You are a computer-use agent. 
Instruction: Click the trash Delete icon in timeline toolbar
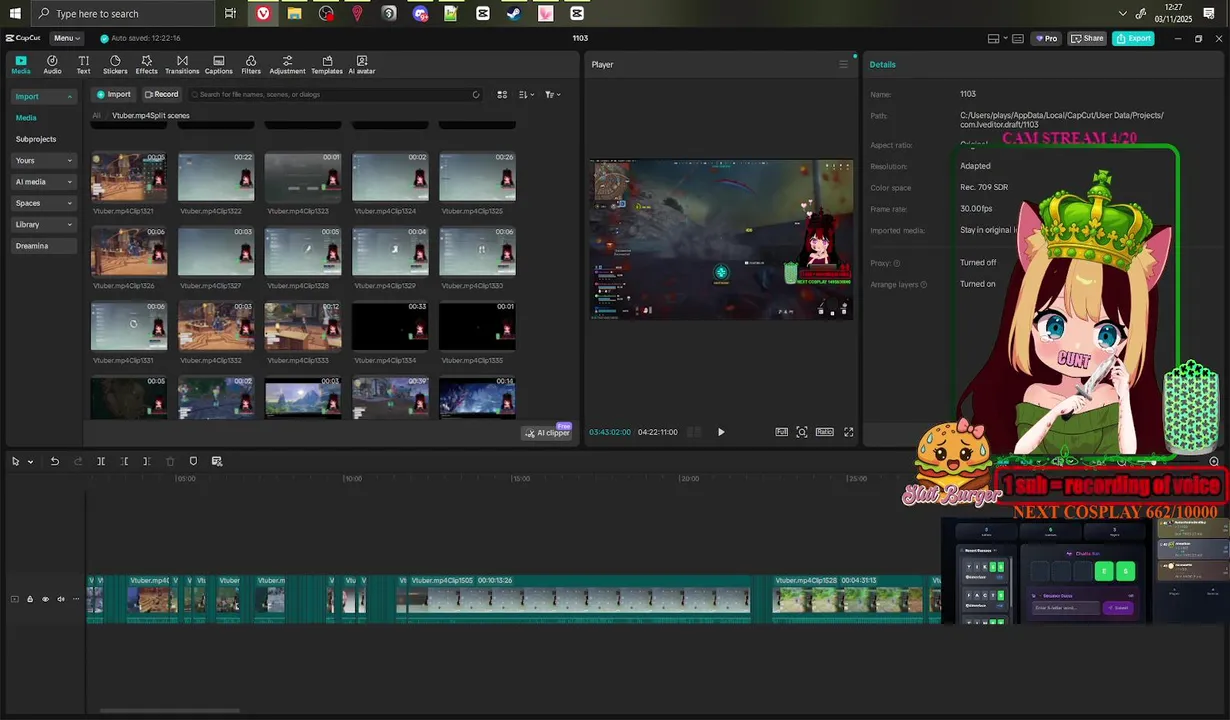(170, 461)
